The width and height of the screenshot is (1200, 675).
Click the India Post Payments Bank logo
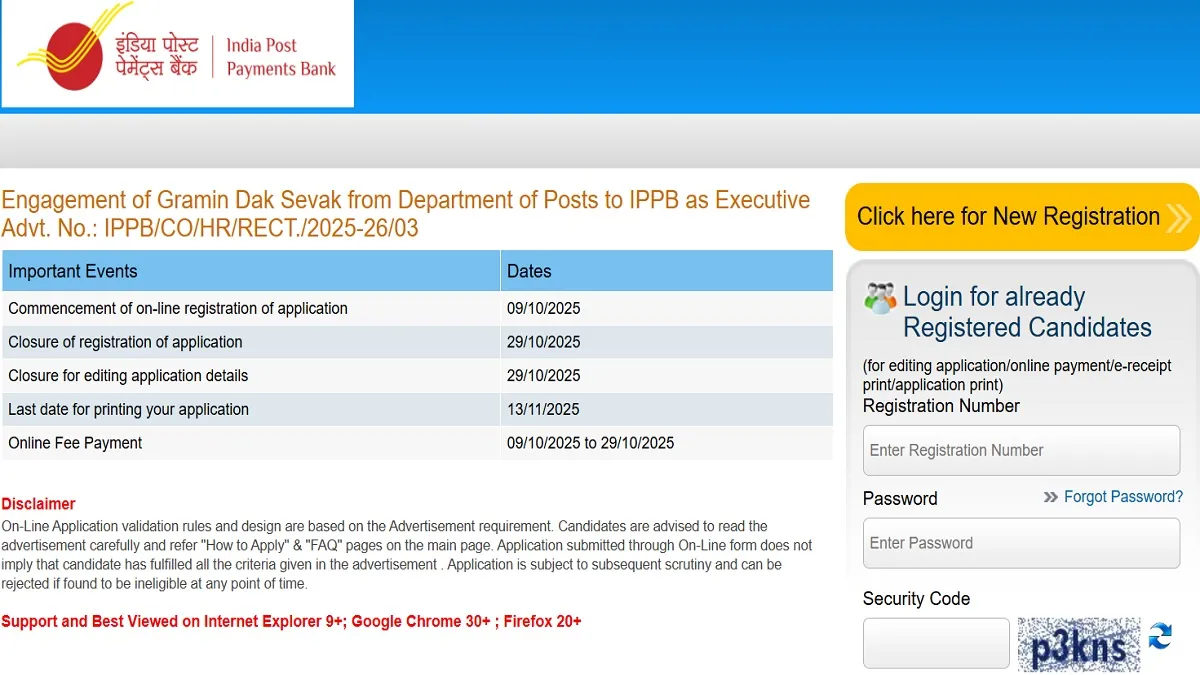[x=177, y=54]
